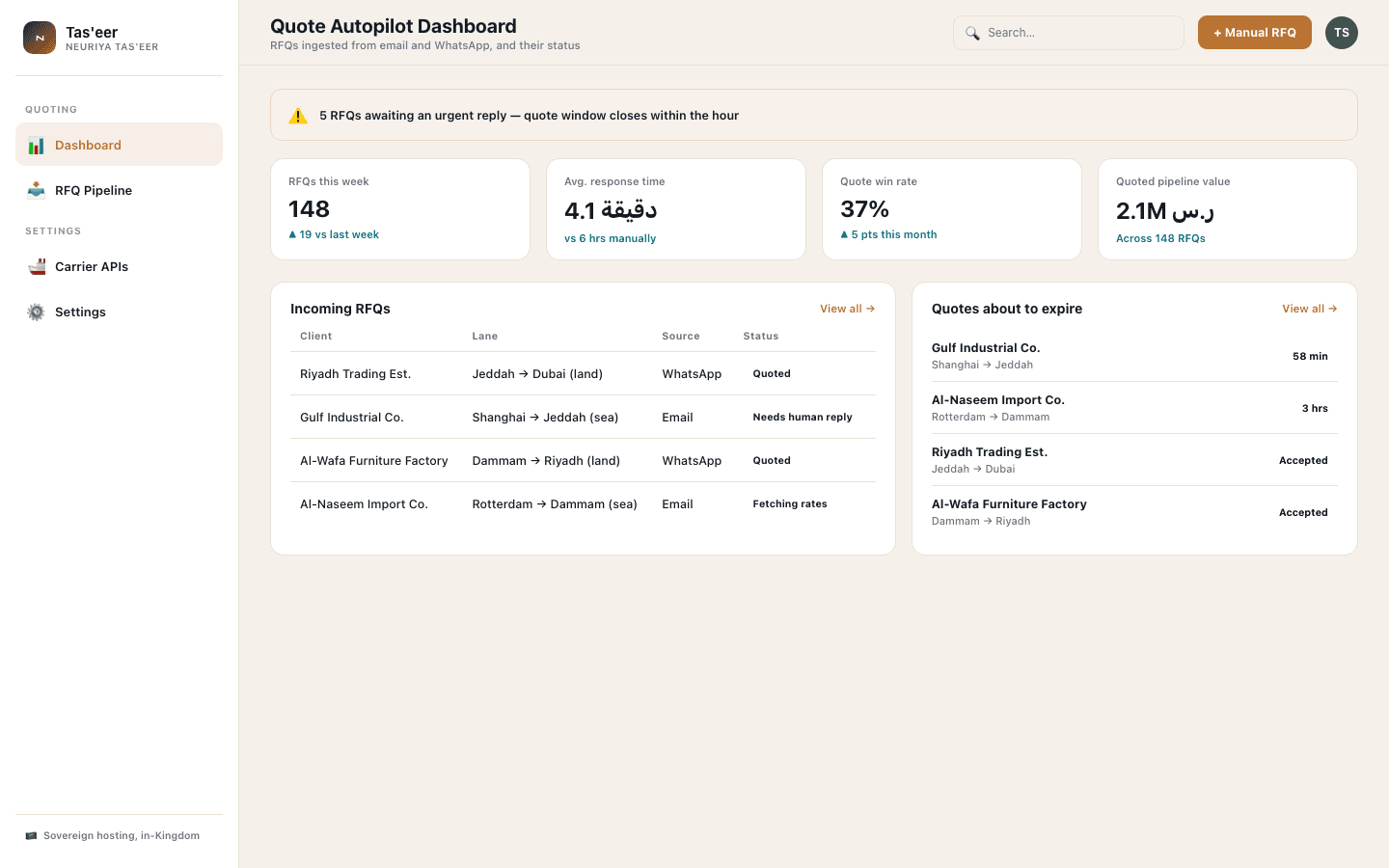
Task: Click the Rotterdam → Dammam (sea) lane cell
Action: 555,504
